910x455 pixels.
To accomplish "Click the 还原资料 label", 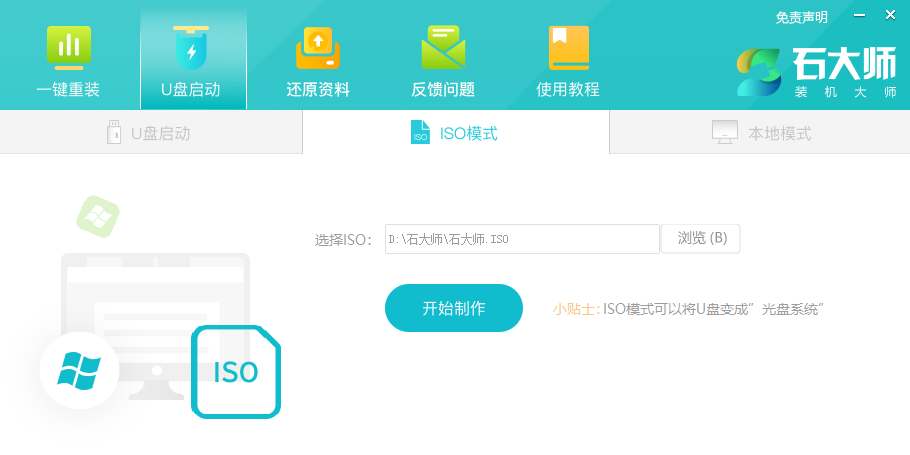I will (x=317, y=89).
